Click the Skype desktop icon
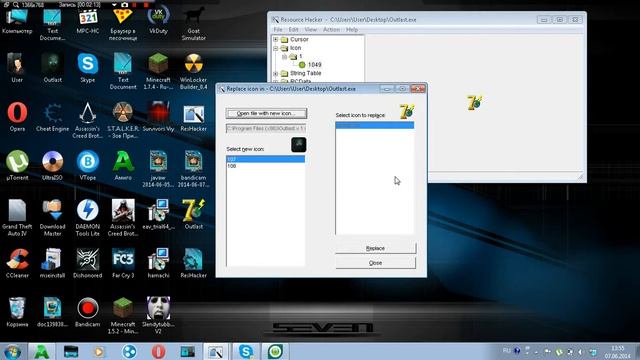The image size is (640, 360). coord(88,68)
